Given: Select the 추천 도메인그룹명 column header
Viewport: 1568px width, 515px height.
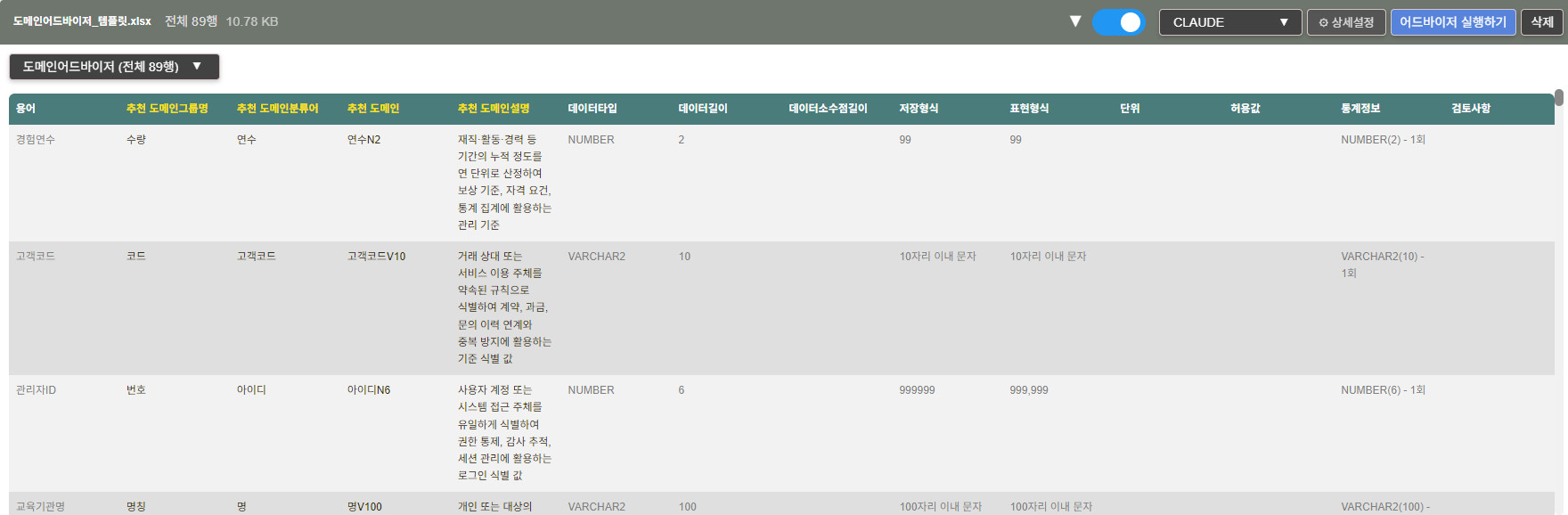Looking at the screenshot, I should click(167, 109).
